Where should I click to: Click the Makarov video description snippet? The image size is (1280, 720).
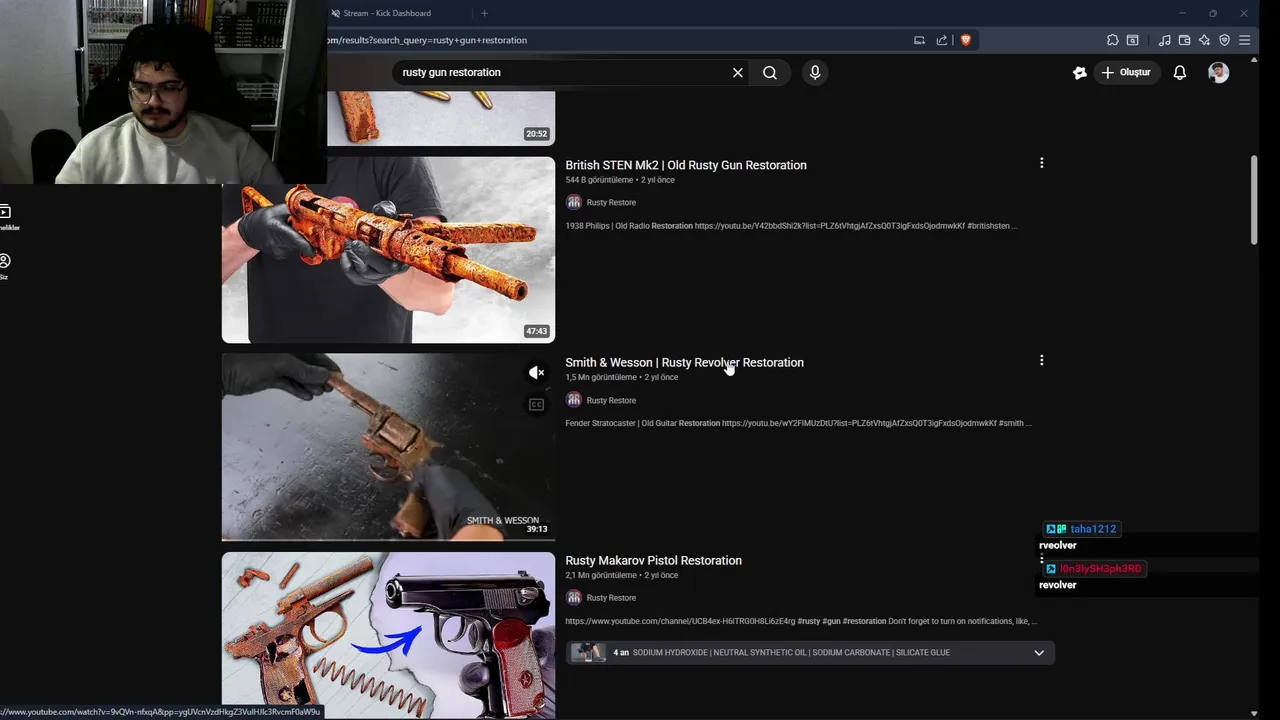(801, 622)
